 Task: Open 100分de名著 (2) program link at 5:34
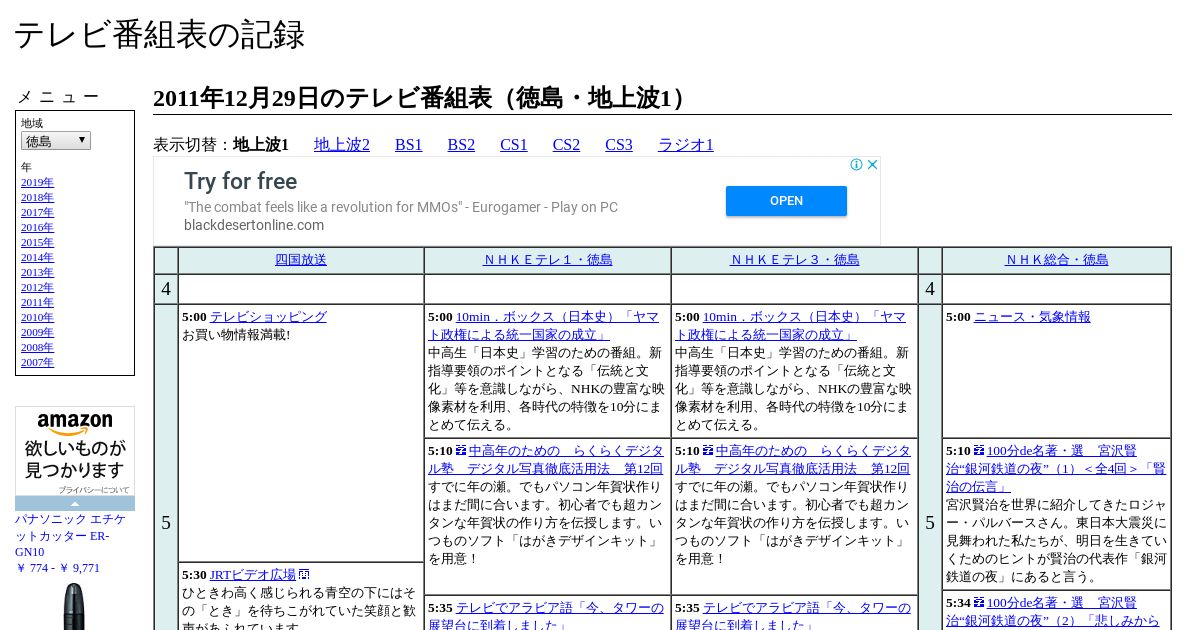coord(1053,612)
